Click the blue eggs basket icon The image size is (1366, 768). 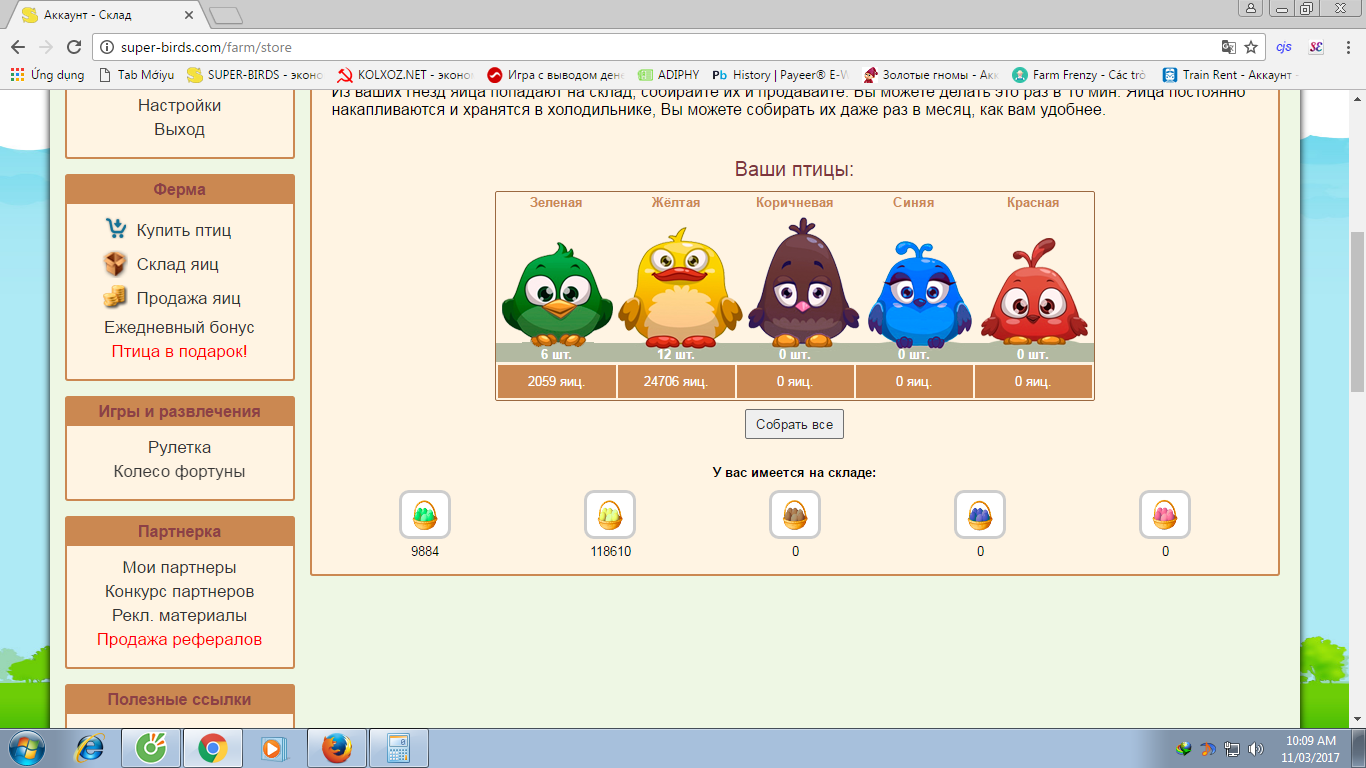[x=980, y=515]
